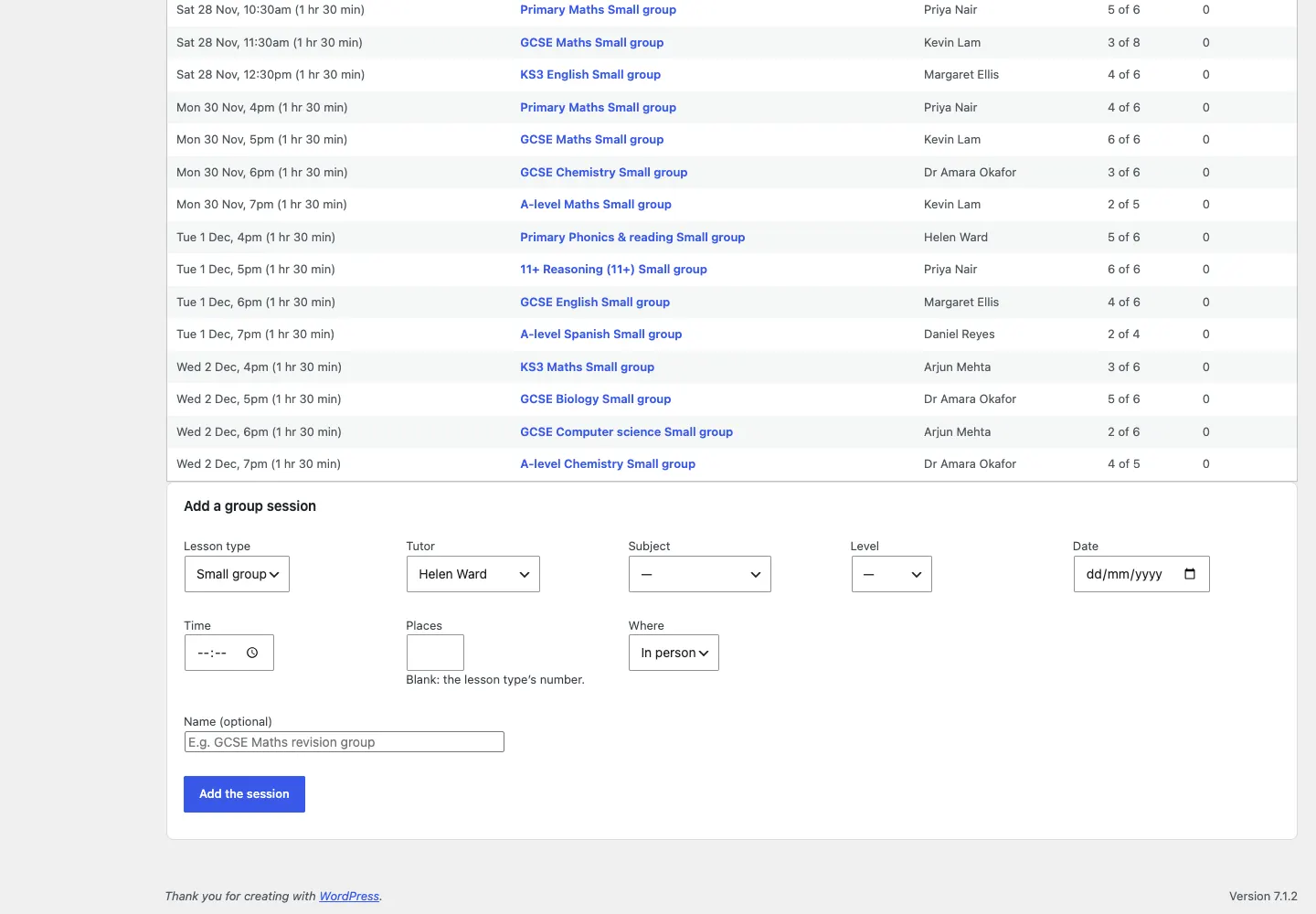This screenshot has width=1316, height=914.
Task: Open 11+ Reasoning (11+) Small group link
Action: click(614, 270)
